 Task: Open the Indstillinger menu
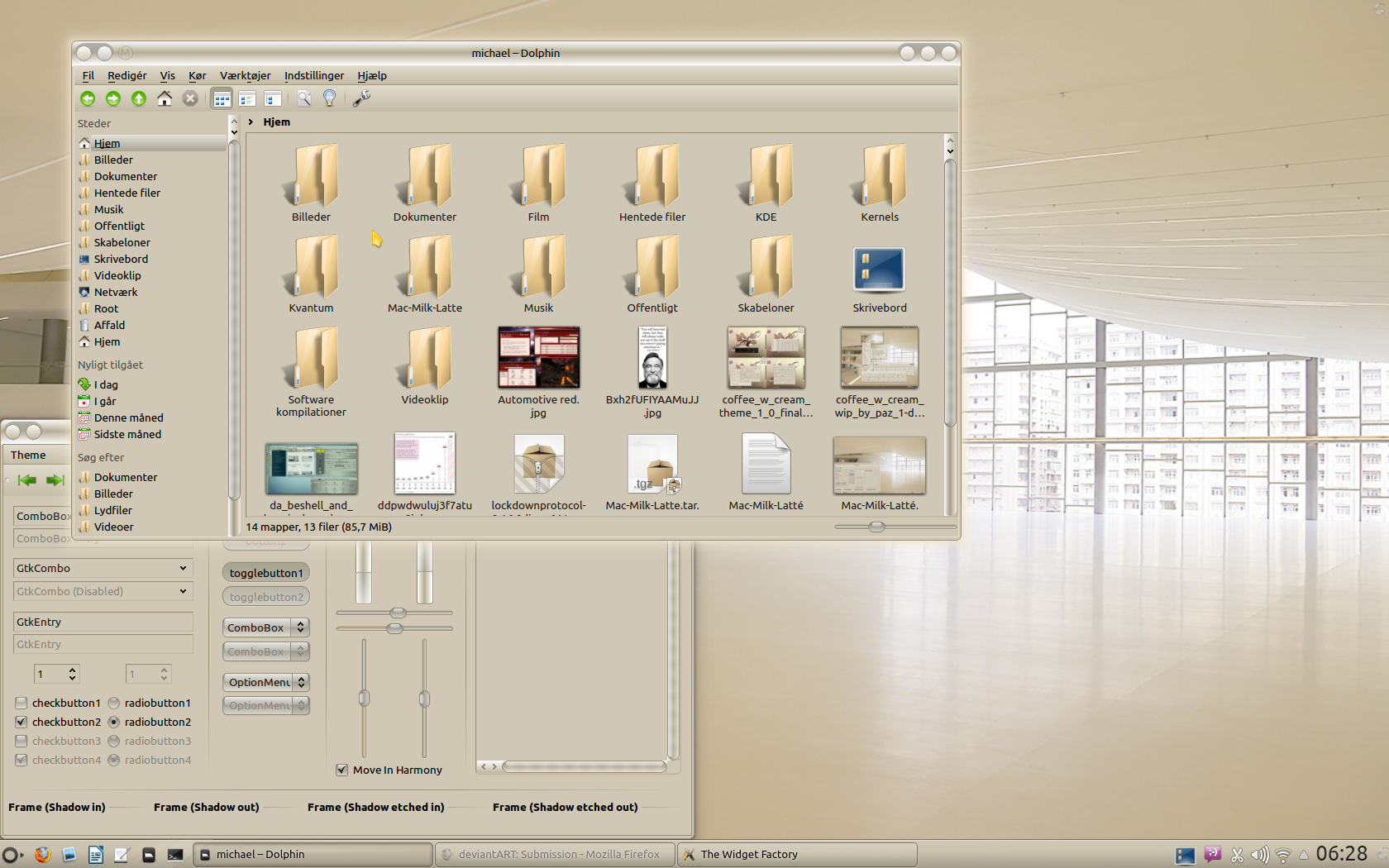[x=314, y=75]
